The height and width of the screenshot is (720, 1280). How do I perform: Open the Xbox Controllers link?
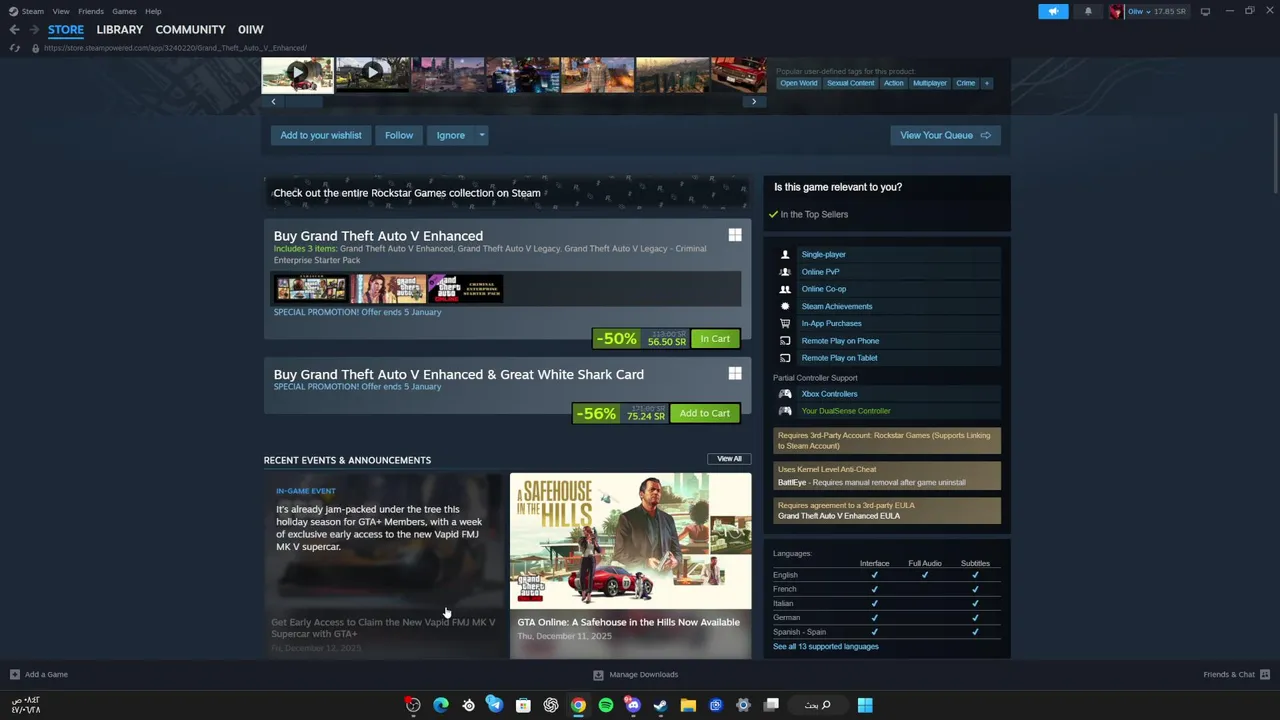click(829, 394)
